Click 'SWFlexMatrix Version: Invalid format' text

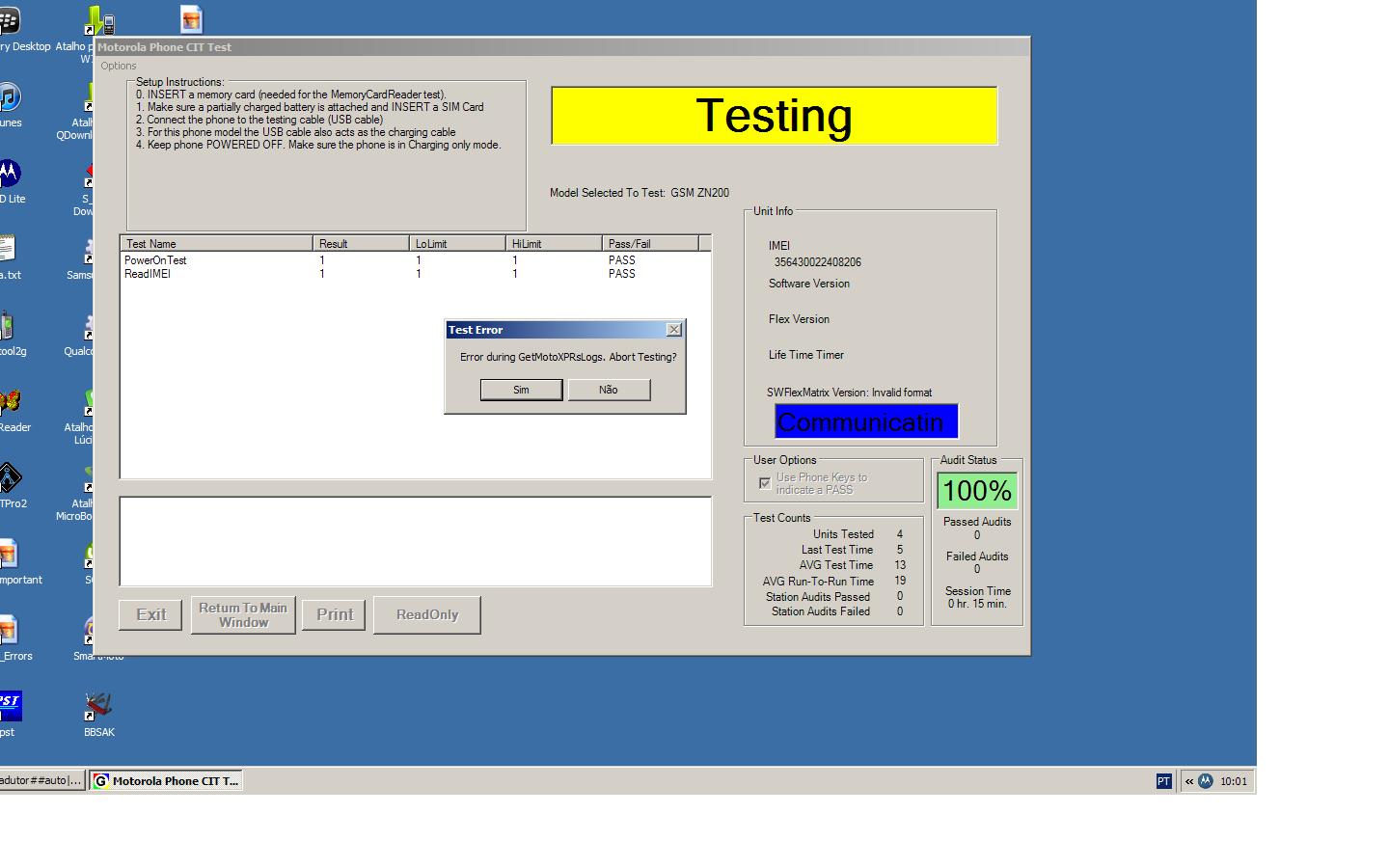click(x=849, y=393)
